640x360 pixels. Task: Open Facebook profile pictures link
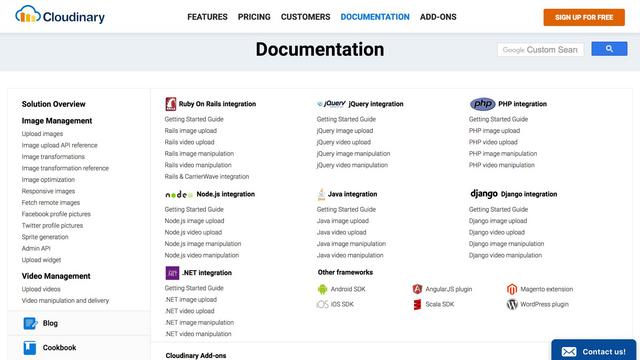pos(56,214)
